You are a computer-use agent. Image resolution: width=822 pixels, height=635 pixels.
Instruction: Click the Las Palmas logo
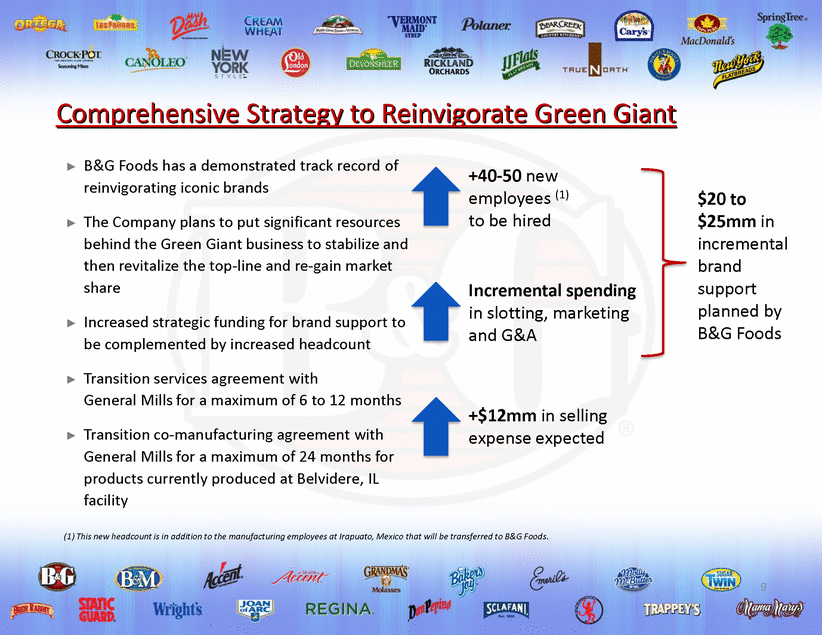click(x=115, y=24)
